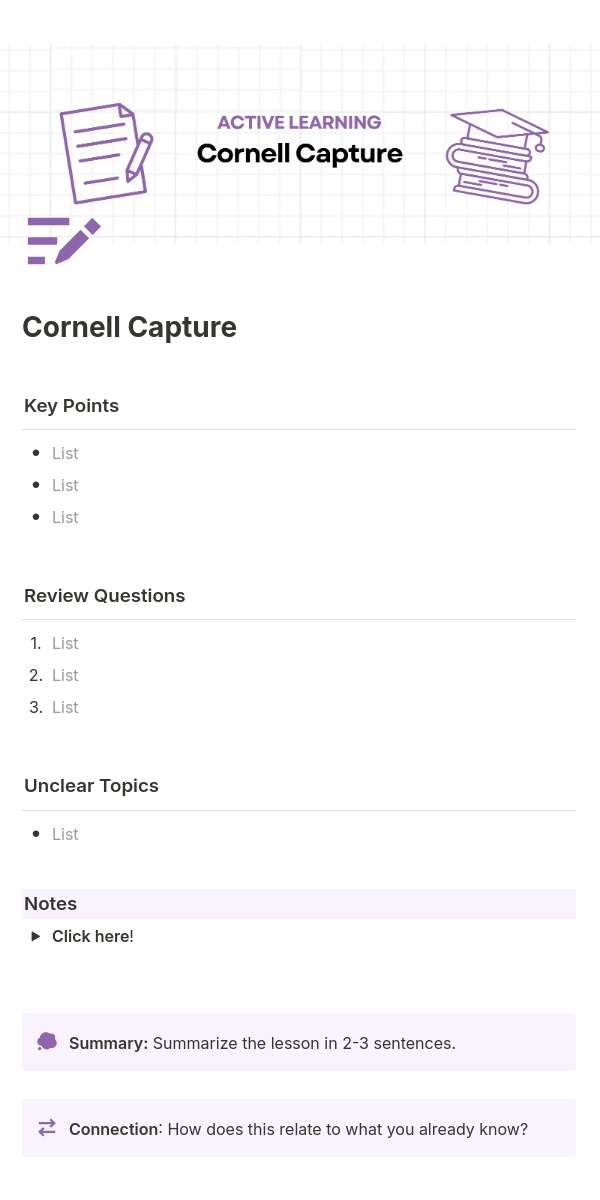Click the Key Points heading
Image resolution: width=600 pixels, height=1200 pixels.
coord(71,406)
